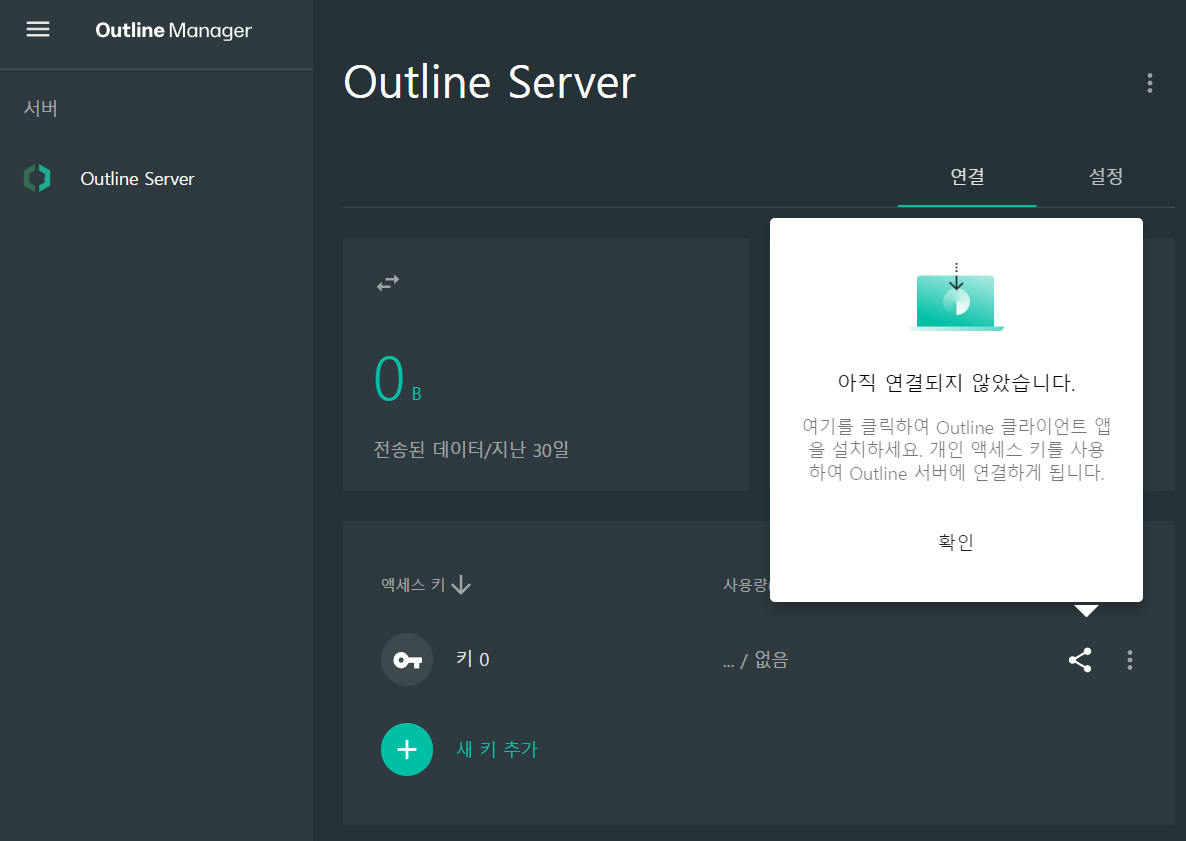The width and height of the screenshot is (1186, 841).
Task: Click the green plus add-key button
Action: click(407, 749)
